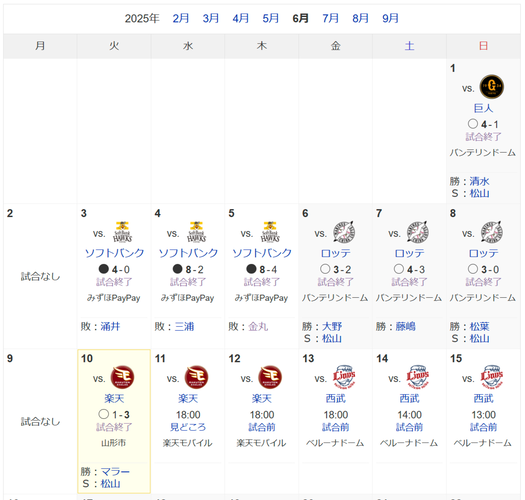Open 楽天 team link on June 11
The image size is (525, 500).
(188, 399)
